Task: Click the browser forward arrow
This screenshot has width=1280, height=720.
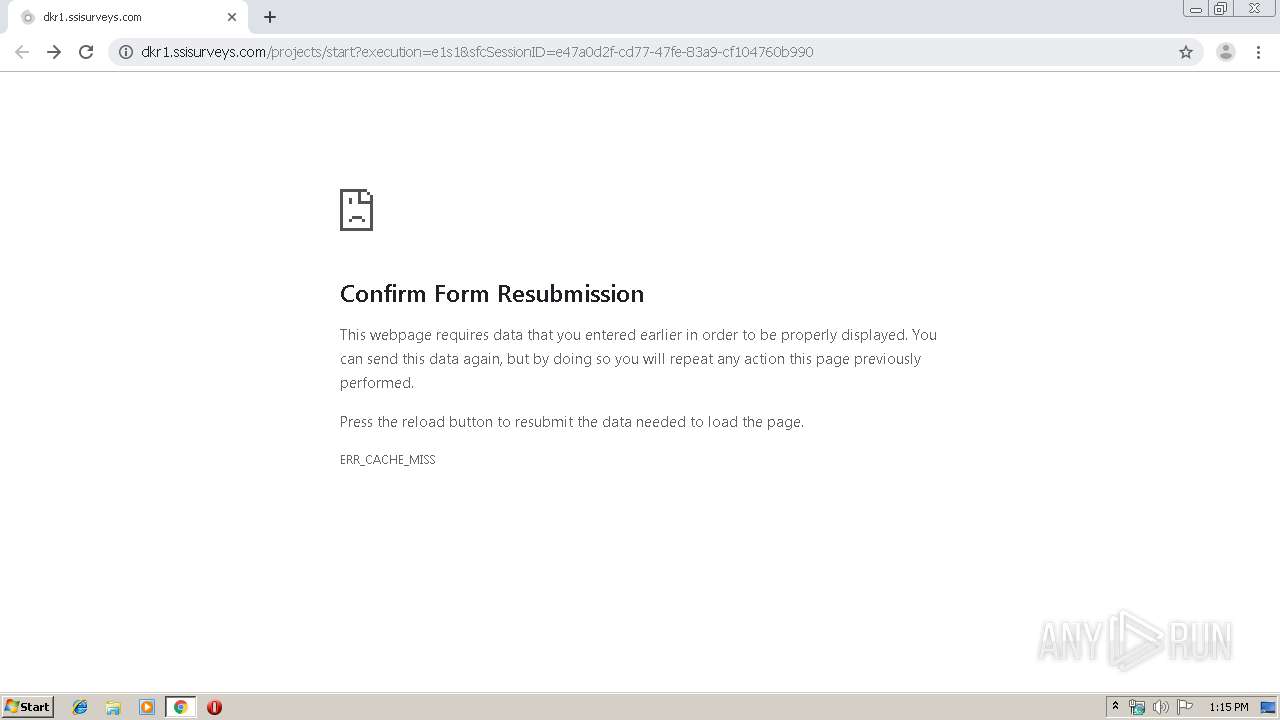Action: pos(54,52)
